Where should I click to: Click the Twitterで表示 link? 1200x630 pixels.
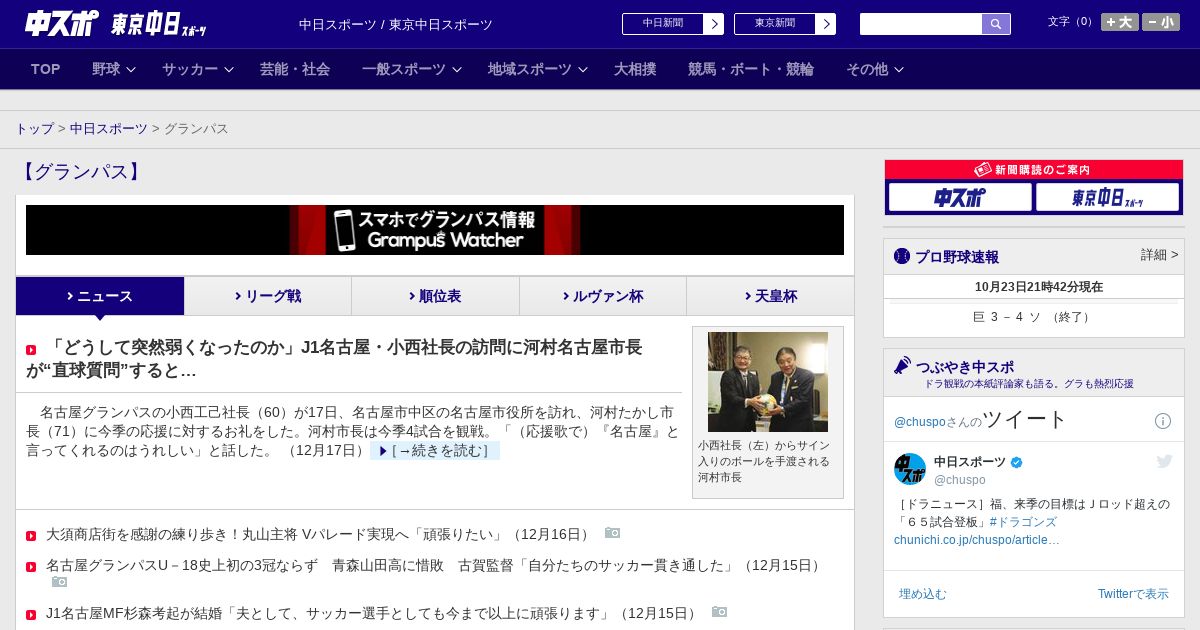click(x=1133, y=594)
